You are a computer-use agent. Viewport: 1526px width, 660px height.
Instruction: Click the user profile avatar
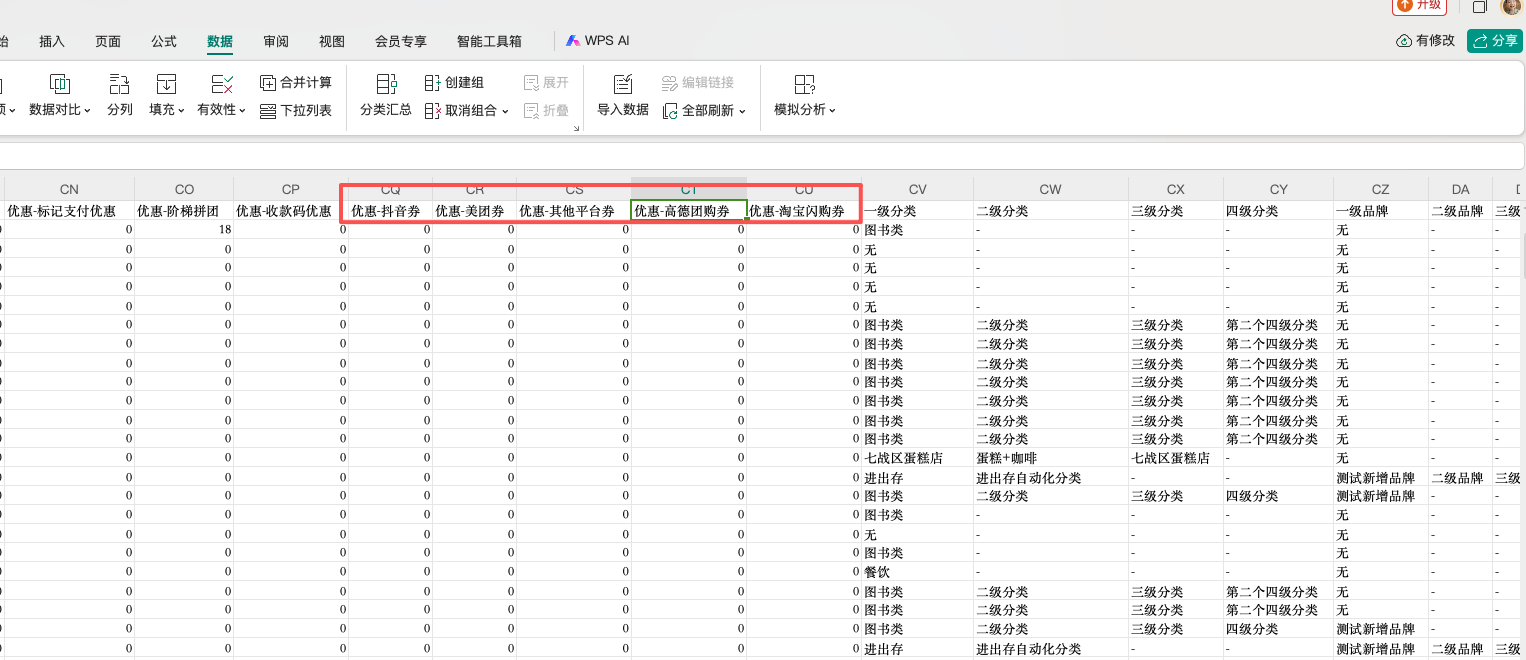click(x=1511, y=6)
